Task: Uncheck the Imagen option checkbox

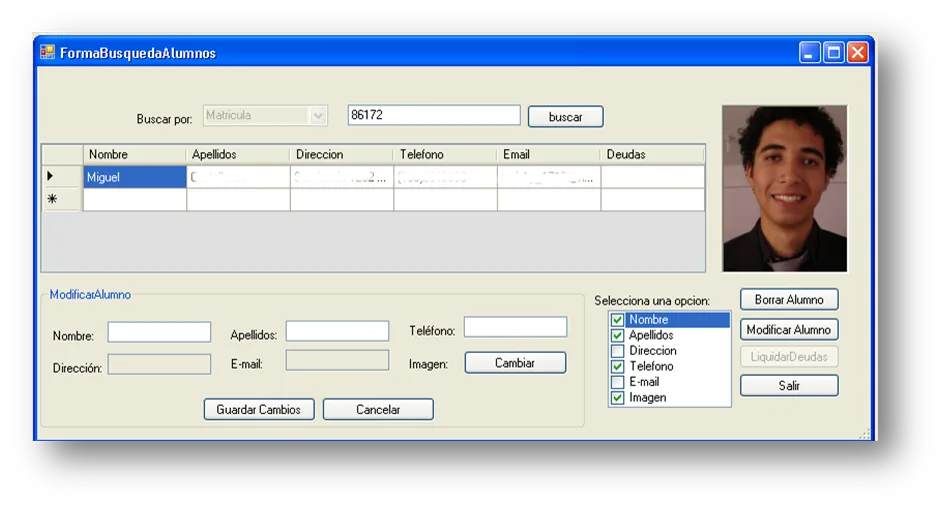Action: coord(617,398)
